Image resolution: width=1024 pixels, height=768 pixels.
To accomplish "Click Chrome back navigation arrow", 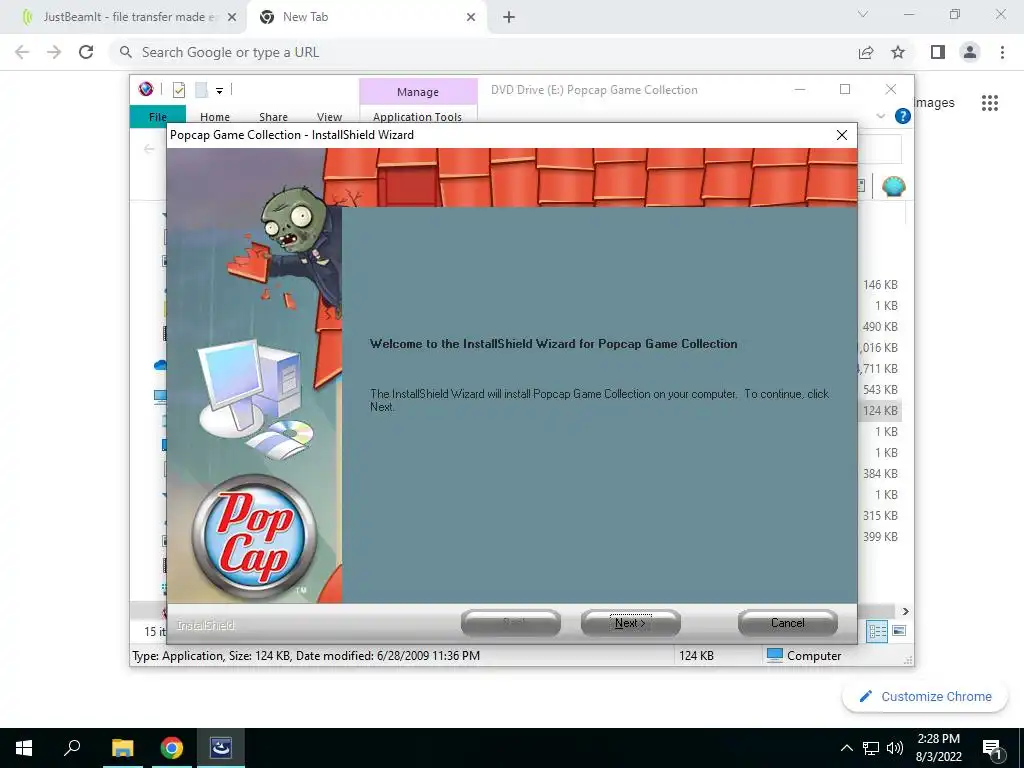I will (22, 52).
